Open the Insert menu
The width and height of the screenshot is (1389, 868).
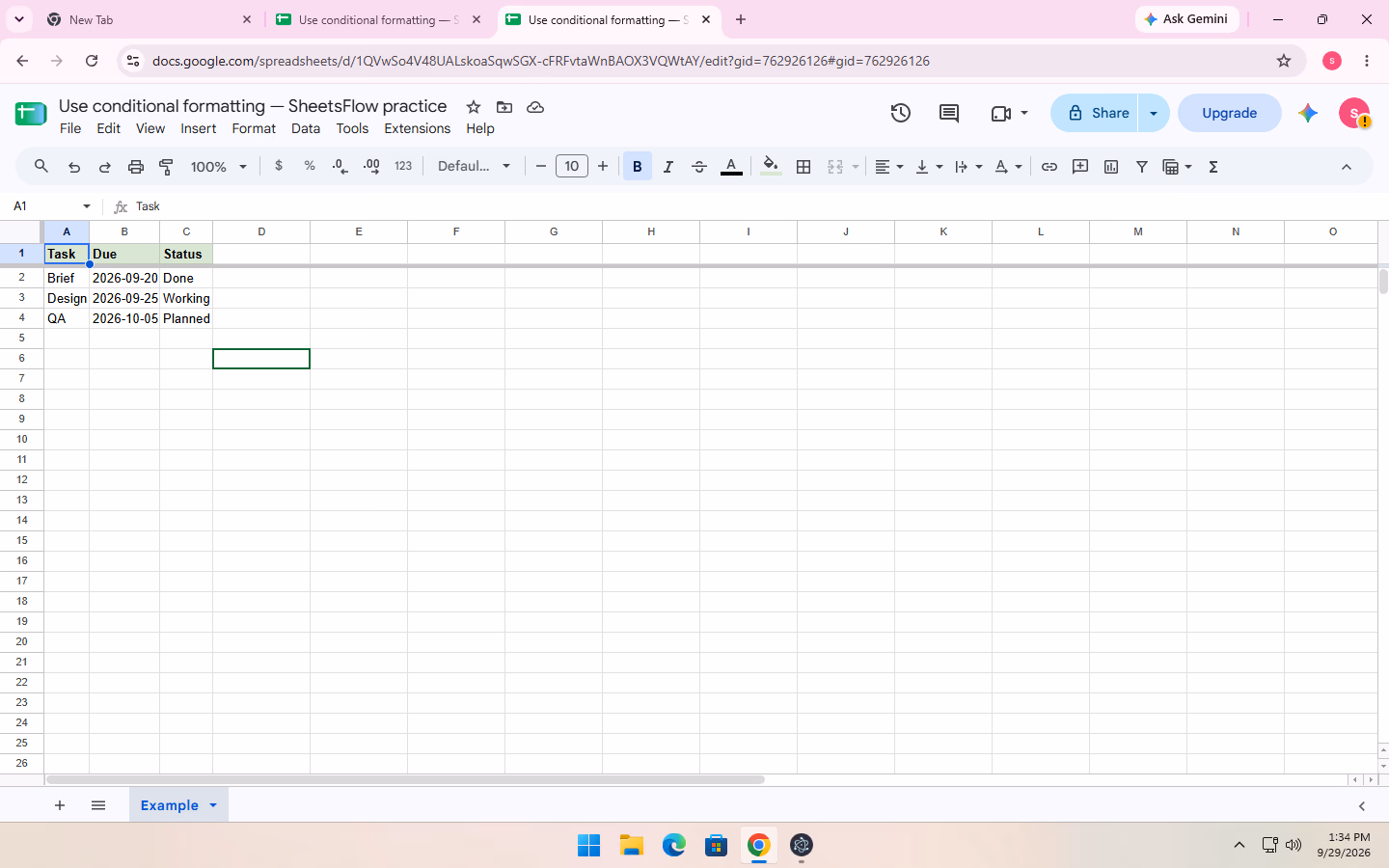click(x=199, y=128)
